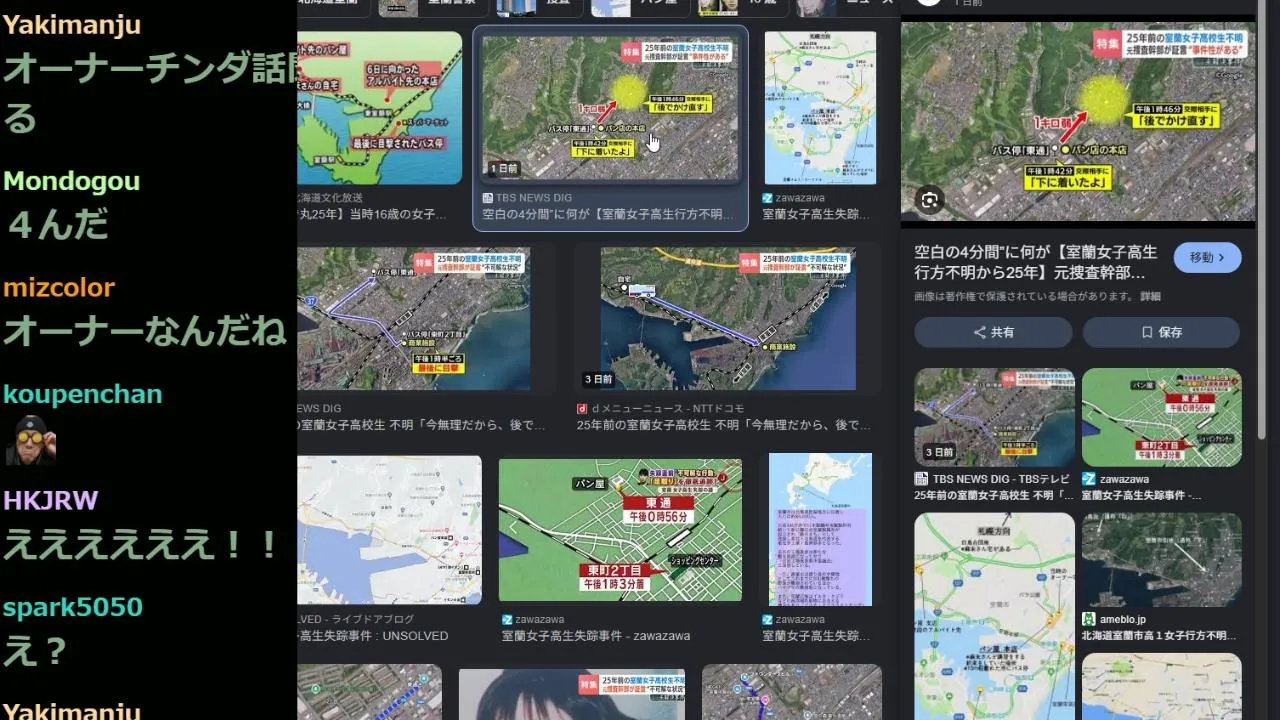Open 室蘭女子高生失踪事件 - zawazawa title
Viewport: 1280px width, 720px height.
[596, 636]
